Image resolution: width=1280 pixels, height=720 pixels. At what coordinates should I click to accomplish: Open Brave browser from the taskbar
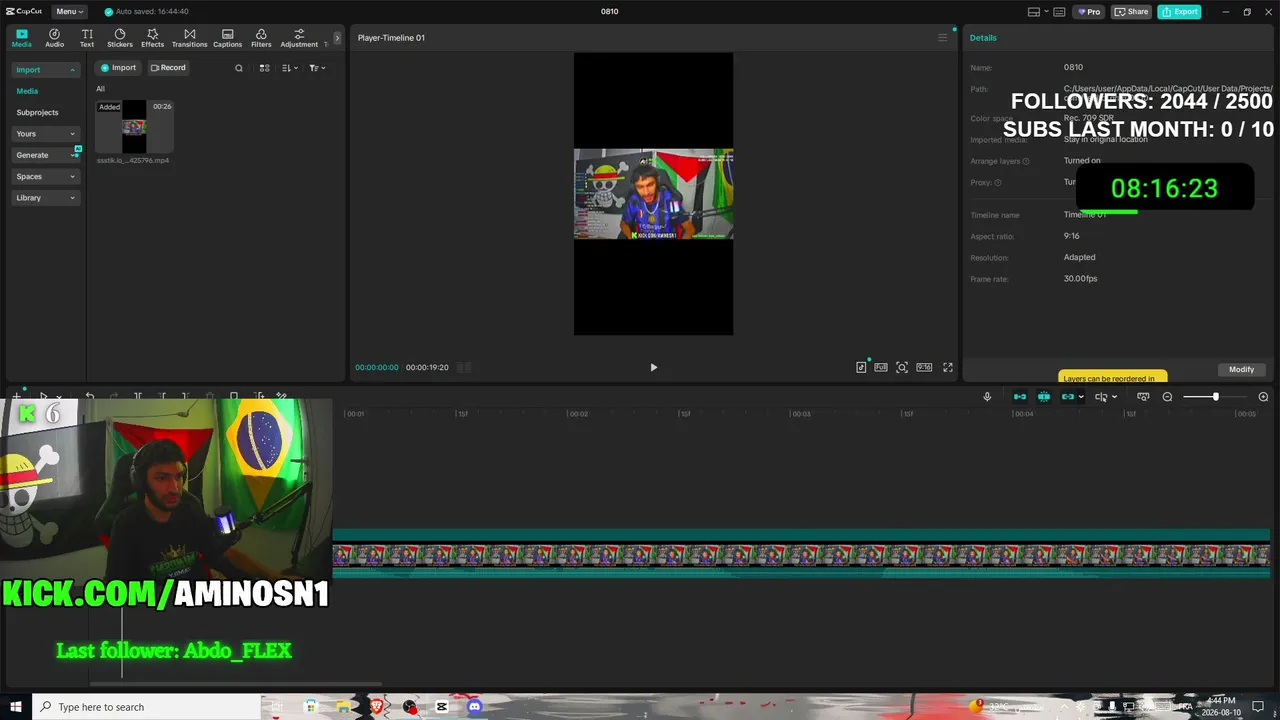point(377,707)
